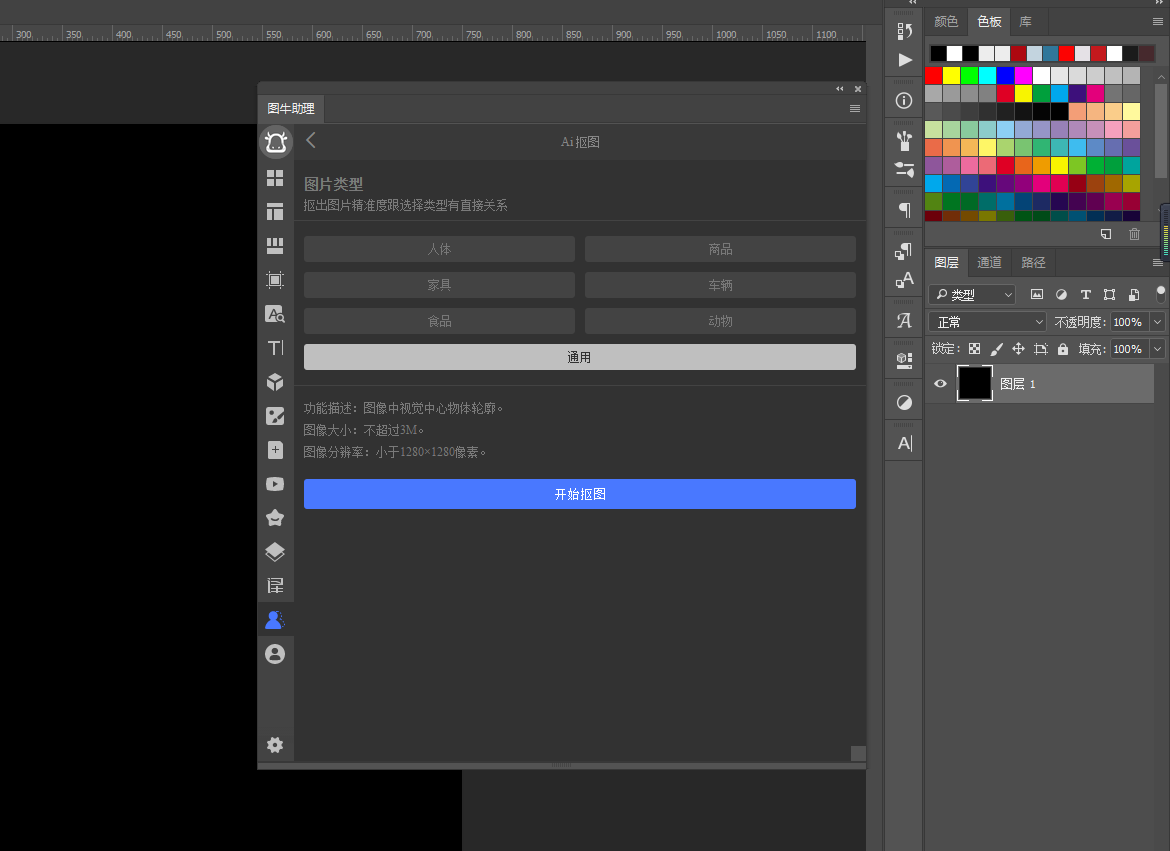Enable lock transparent pixels for the layer
Viewport: 1170px width, 851px height.
coord(975,348)
